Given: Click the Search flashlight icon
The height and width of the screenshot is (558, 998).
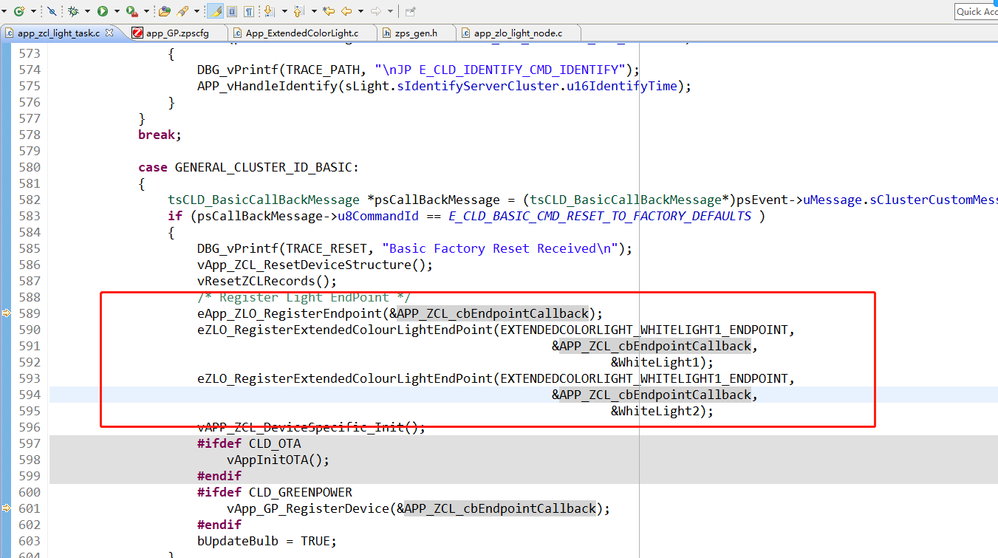Looking at the screenshot, I should pos(183,11).
